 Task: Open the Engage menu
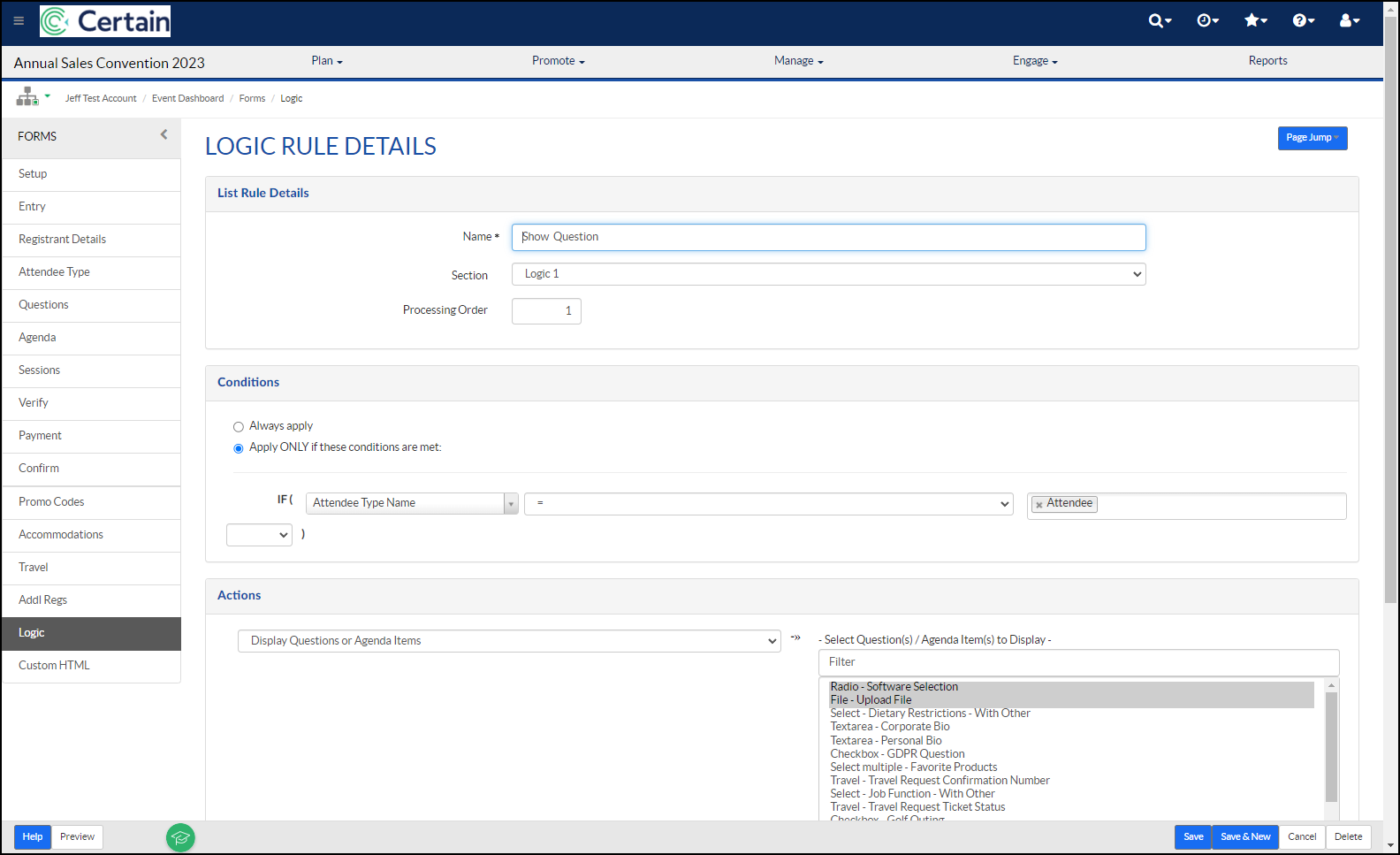click(x=1035, y=61)
